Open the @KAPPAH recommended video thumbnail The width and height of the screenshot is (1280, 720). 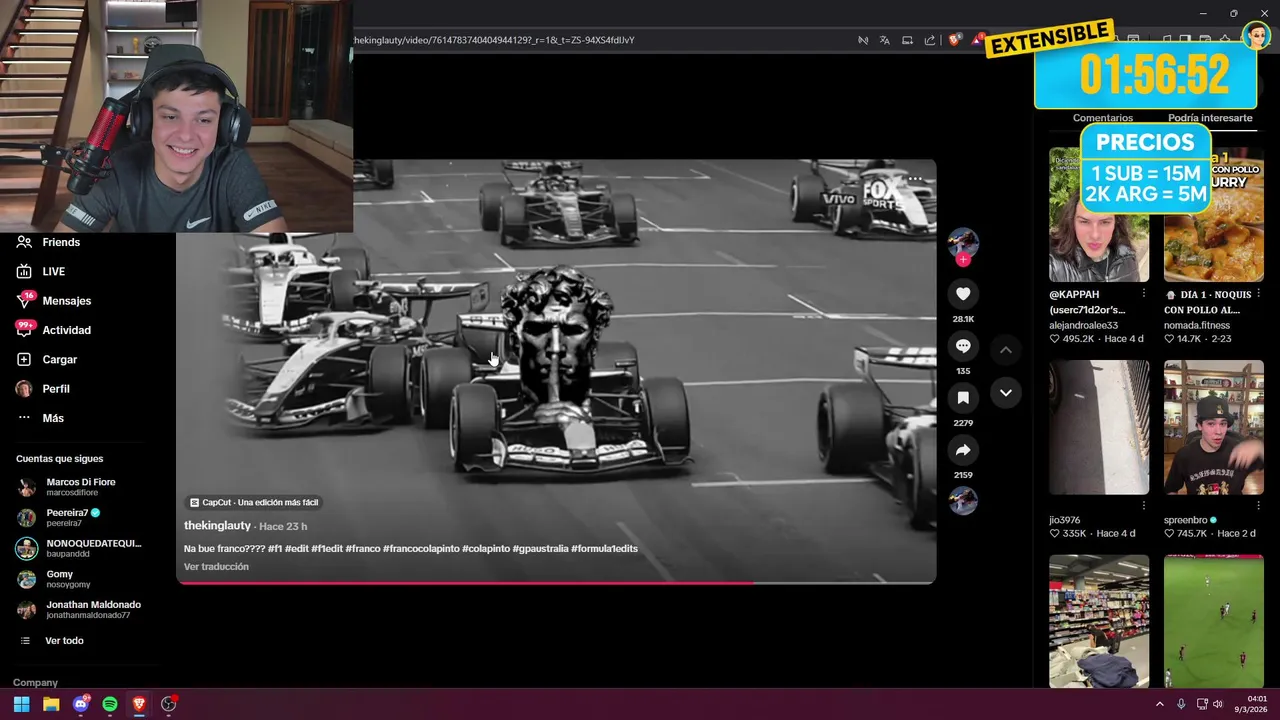pyautogui.click(x=1099, y=215)
